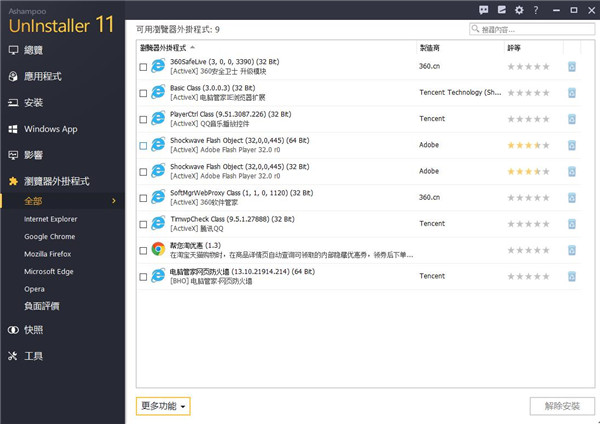Expand the 全部 sidebar arrow
Viewport: 600px width, 424px height.
(114, 202)
